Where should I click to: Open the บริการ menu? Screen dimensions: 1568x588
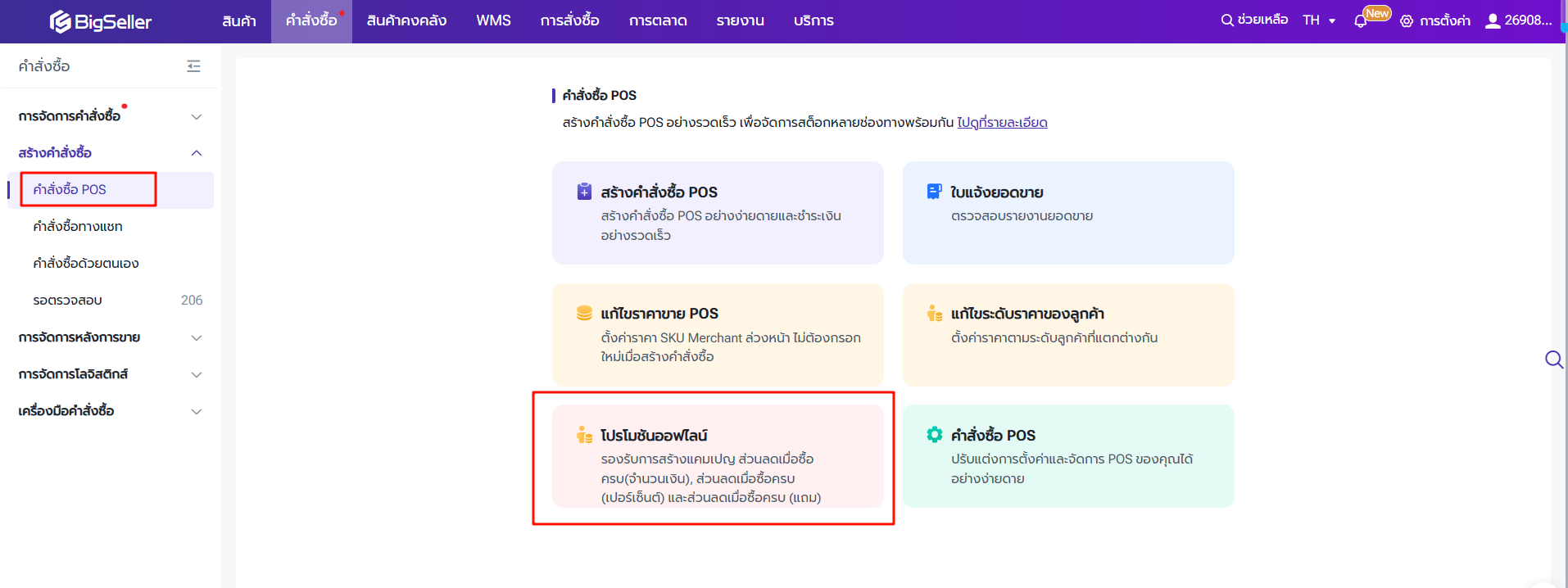tap(813, 21)
